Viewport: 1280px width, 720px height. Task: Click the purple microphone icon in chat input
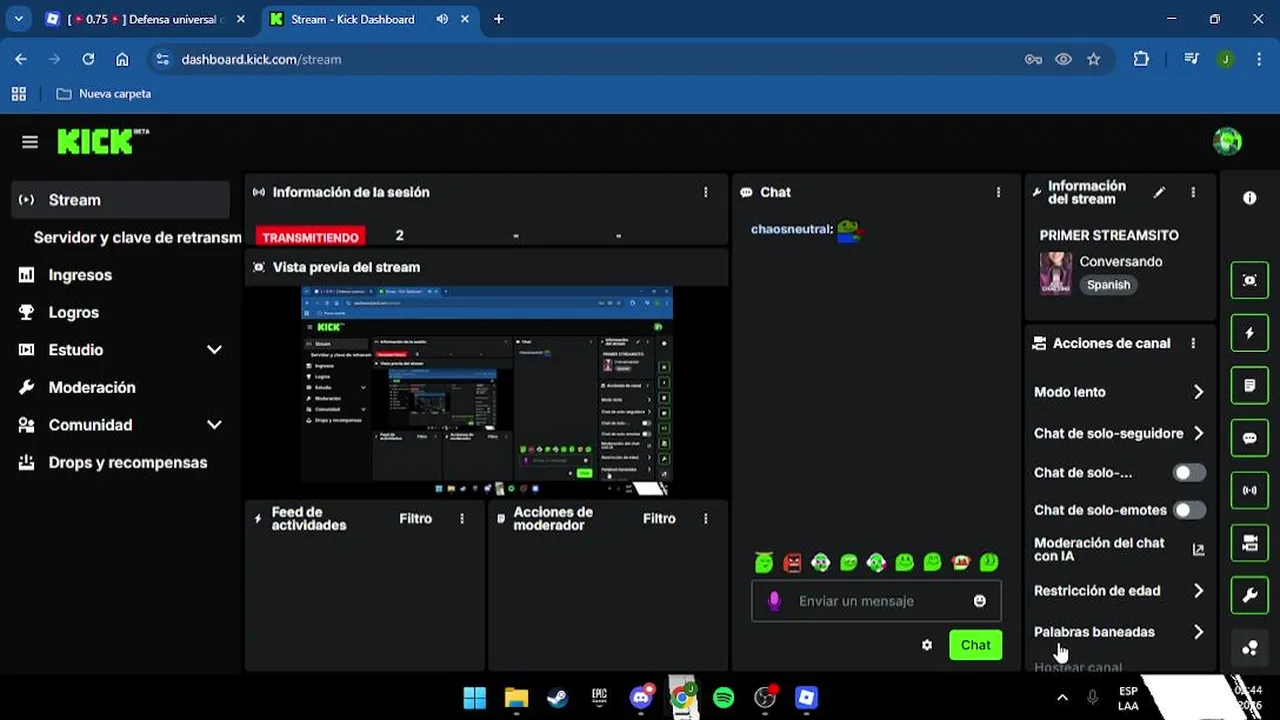(773, 601)
